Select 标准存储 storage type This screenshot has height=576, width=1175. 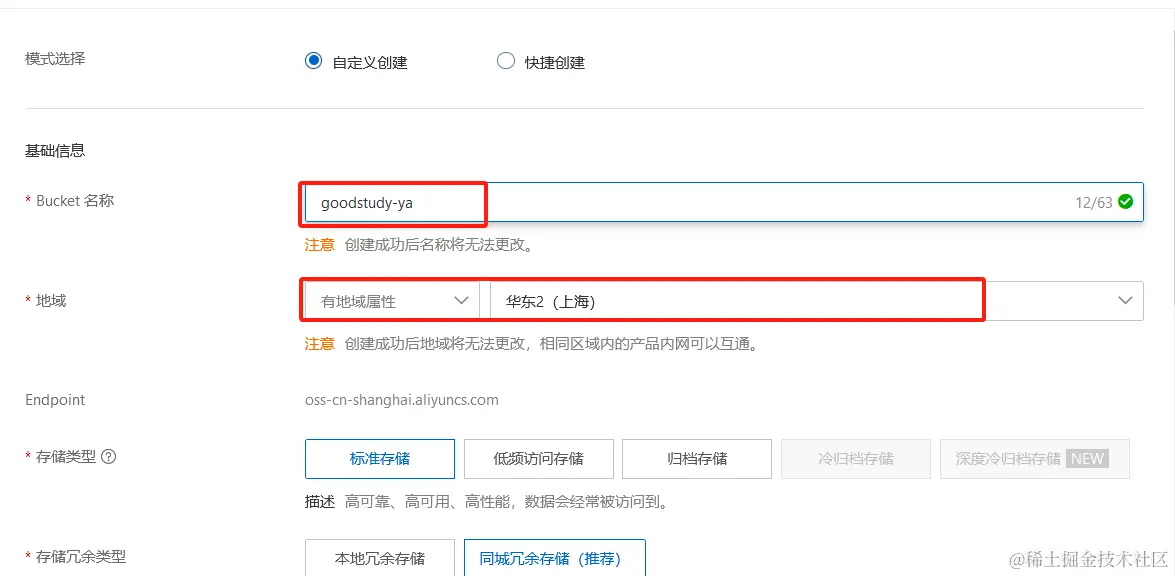[380, 458]
